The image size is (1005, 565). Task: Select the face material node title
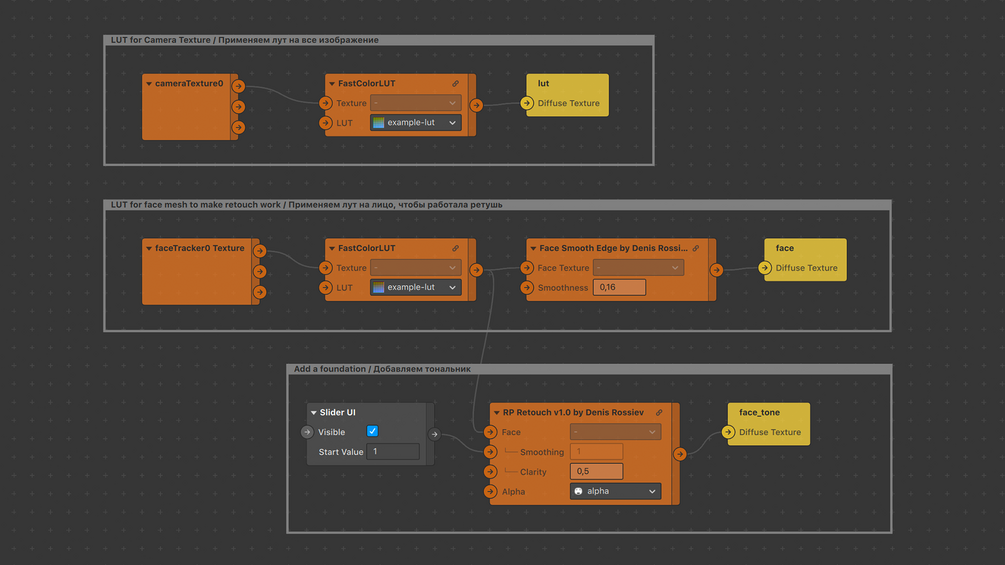(785, 248)
